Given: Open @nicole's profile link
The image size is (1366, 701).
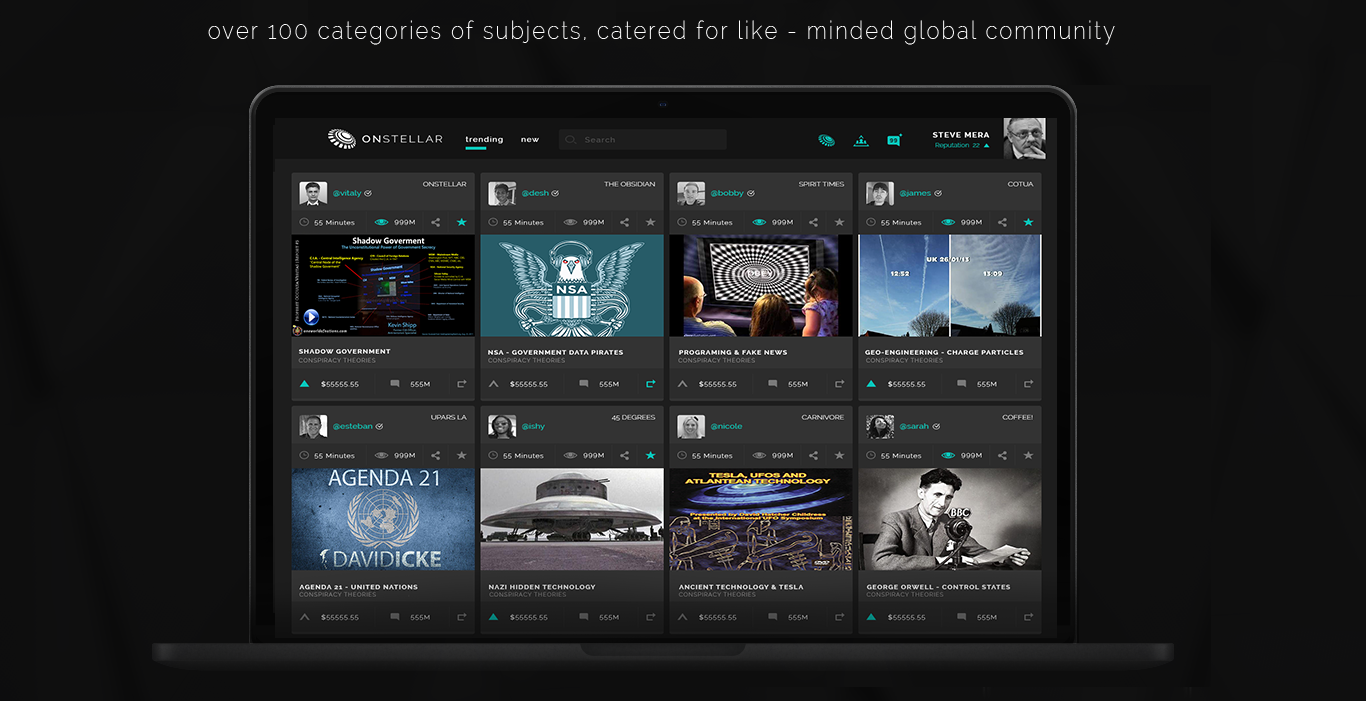Looking at the screenshot, I should tap(727, 426).
